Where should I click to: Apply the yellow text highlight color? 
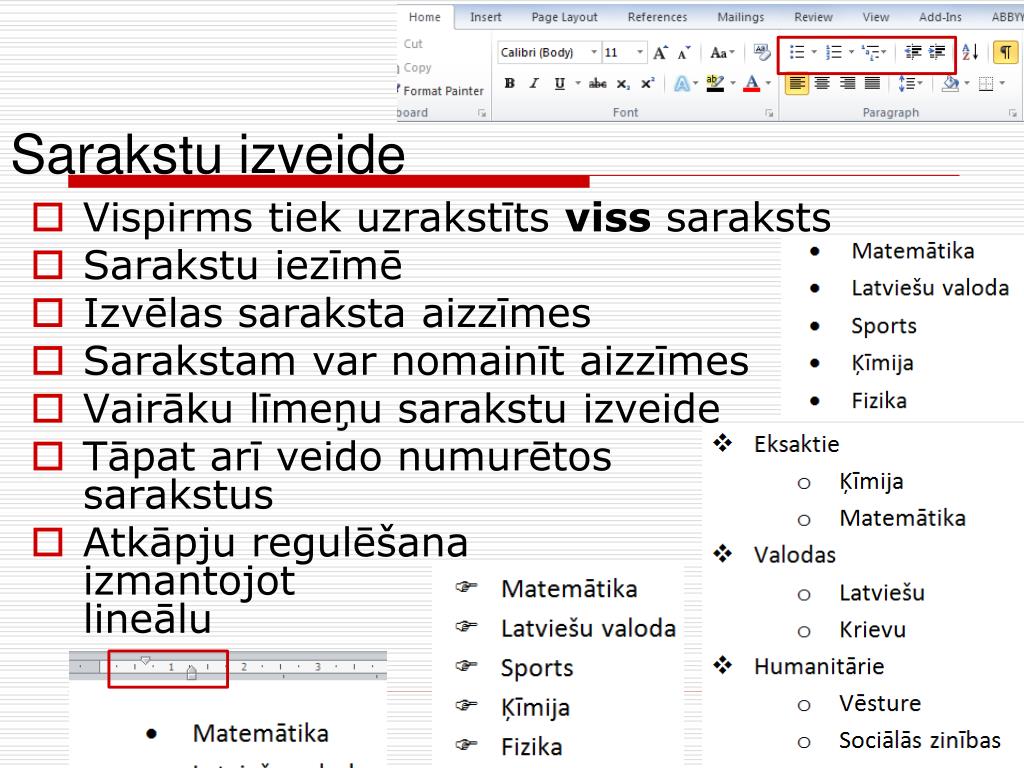tap(715, 84)
